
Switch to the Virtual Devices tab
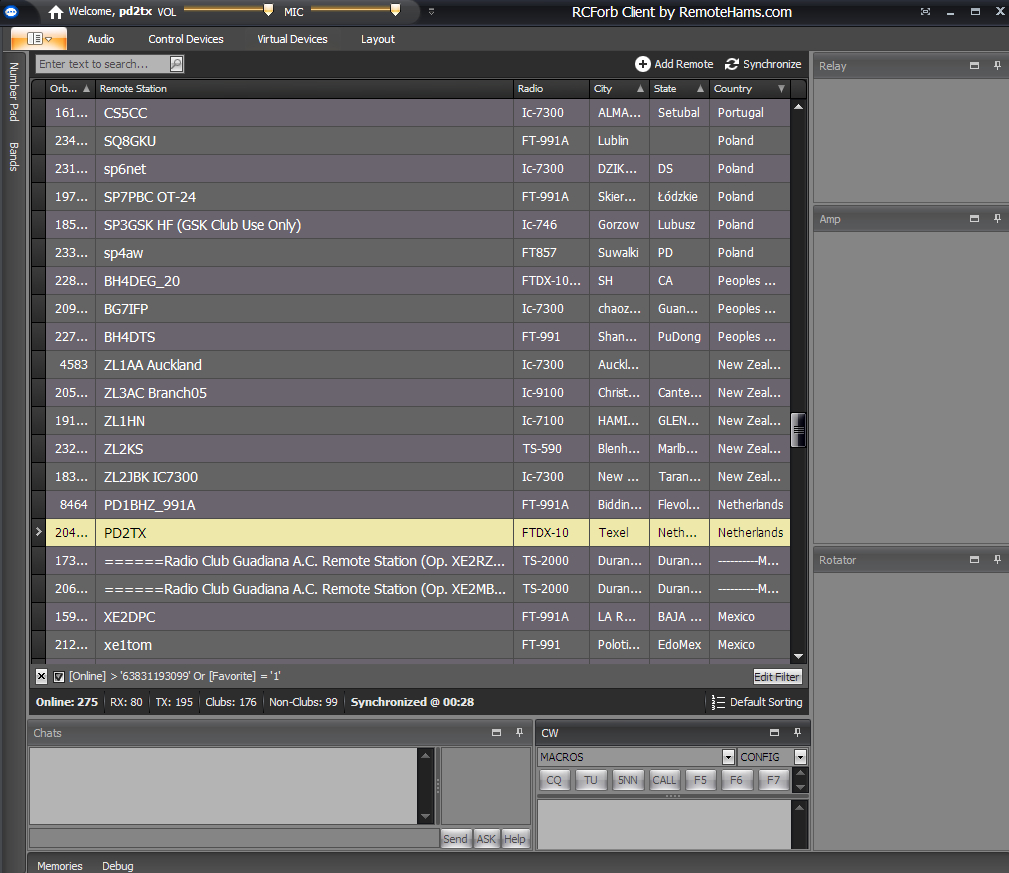coord(292,39)
